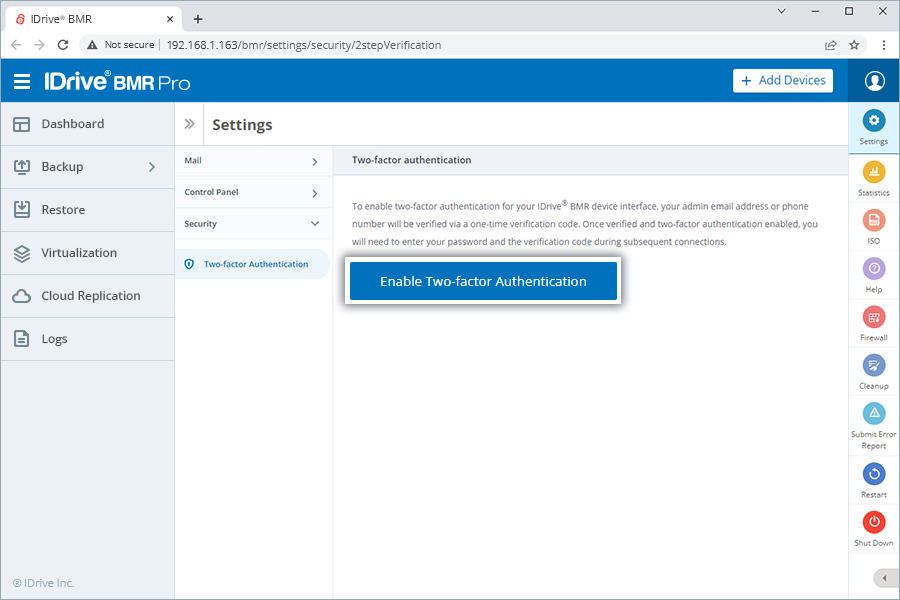Open Submit Error Report icon
The height and width of the screenshot is (600, 900).
(x=874, y=413)
